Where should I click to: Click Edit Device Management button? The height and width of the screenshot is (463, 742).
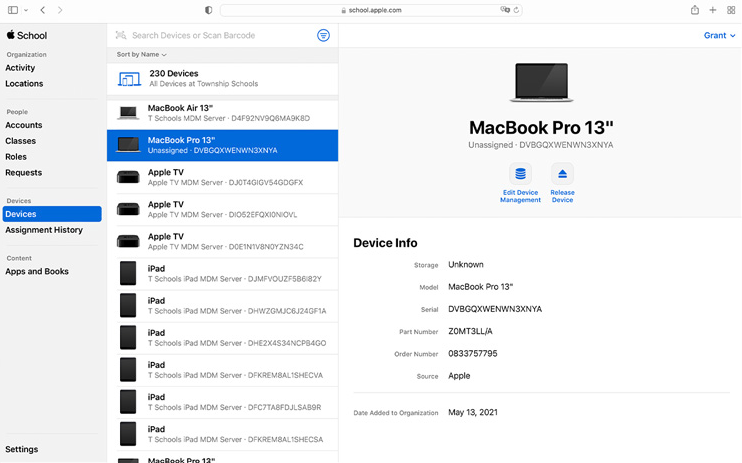[x=521, y=183]
